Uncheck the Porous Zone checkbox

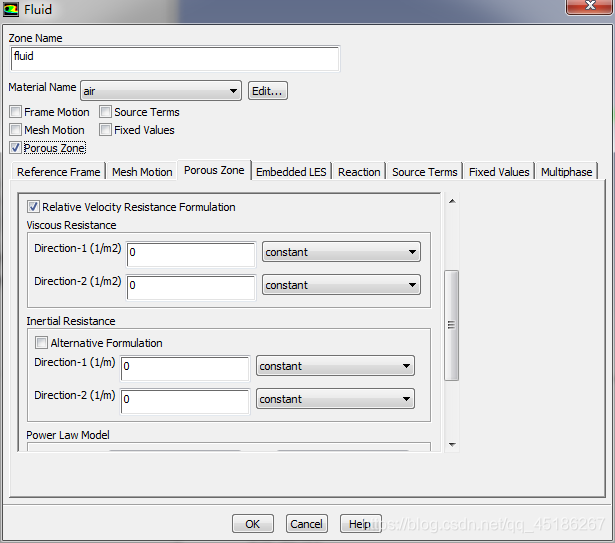click(15, 148)
